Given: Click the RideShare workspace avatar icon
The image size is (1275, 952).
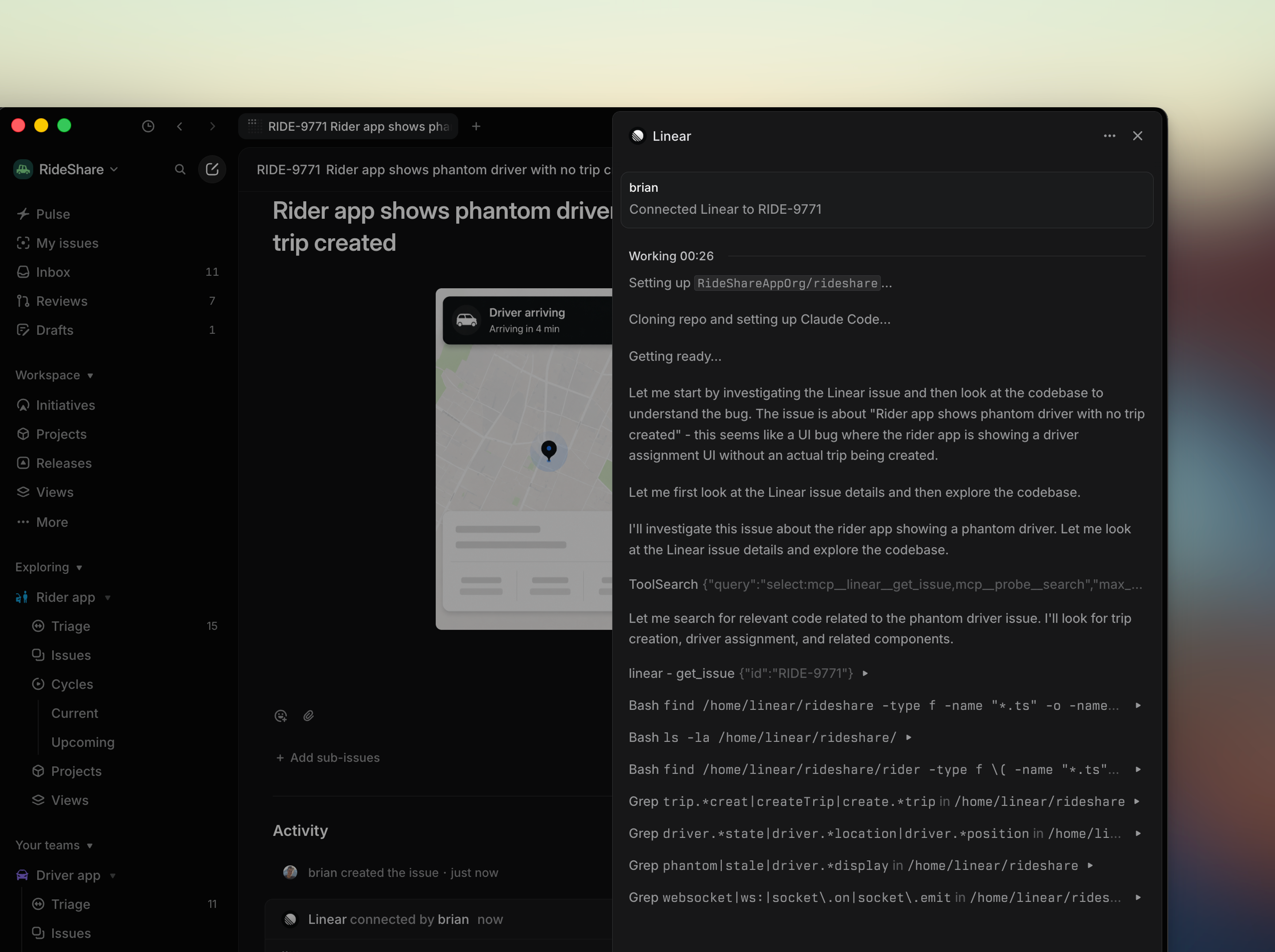Looking at the screenshot, I should tap(23, 170).
